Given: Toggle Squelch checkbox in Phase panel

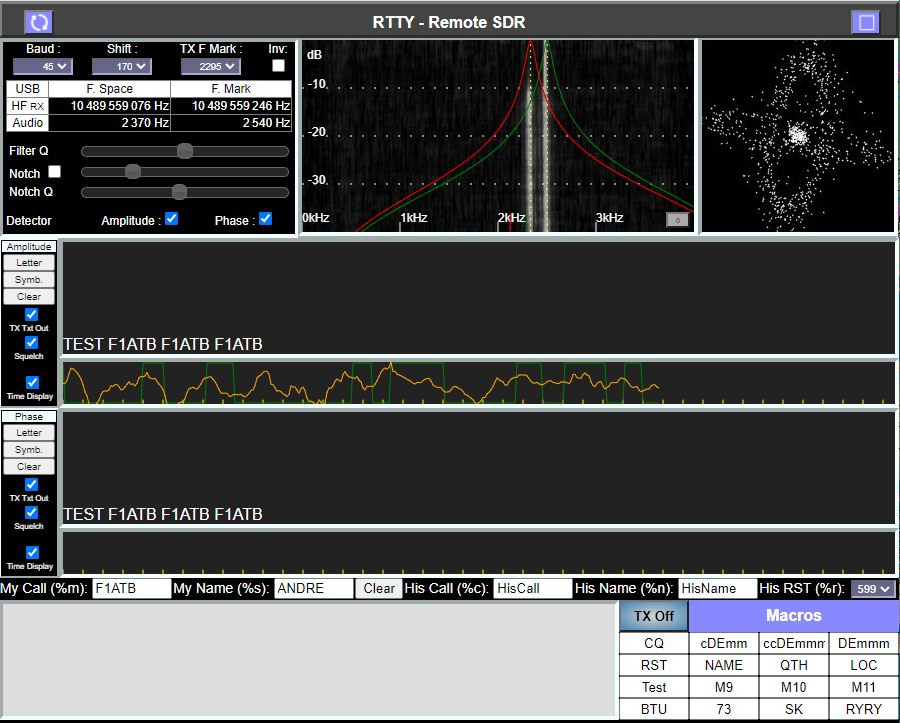Looking at the screenshot, I should tap(32, 512).
